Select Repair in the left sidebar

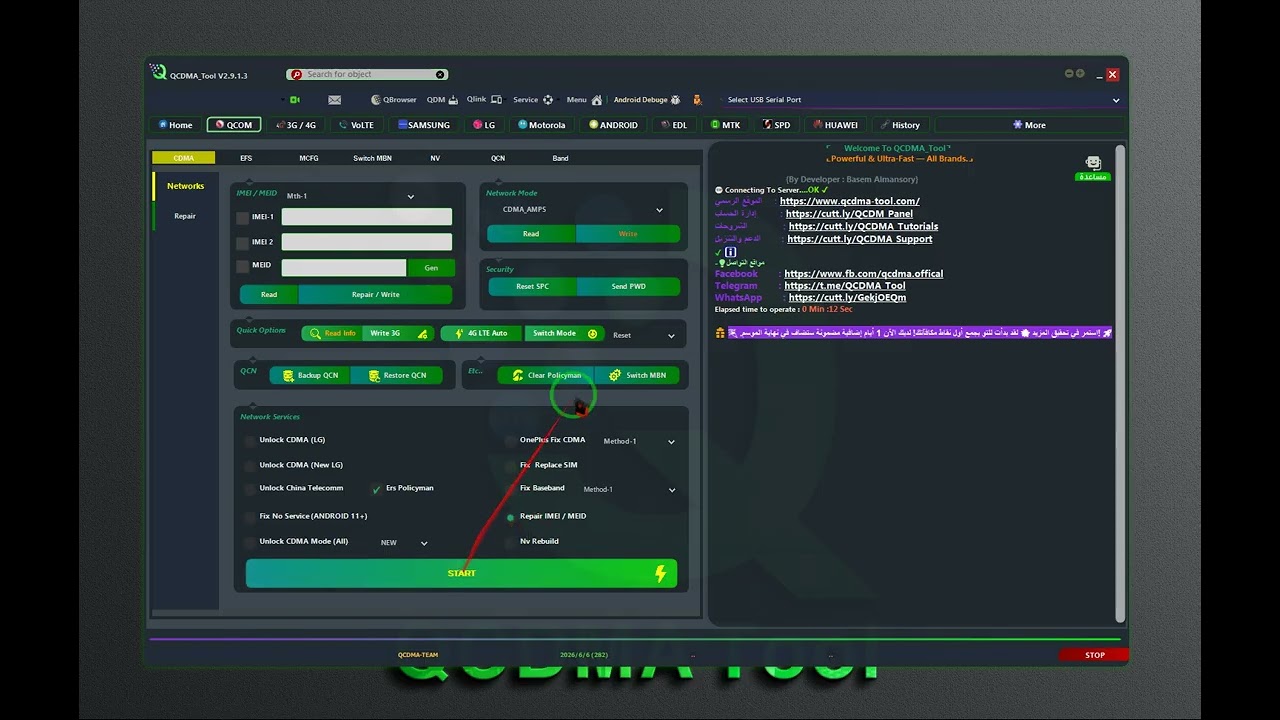click(185, 216)
